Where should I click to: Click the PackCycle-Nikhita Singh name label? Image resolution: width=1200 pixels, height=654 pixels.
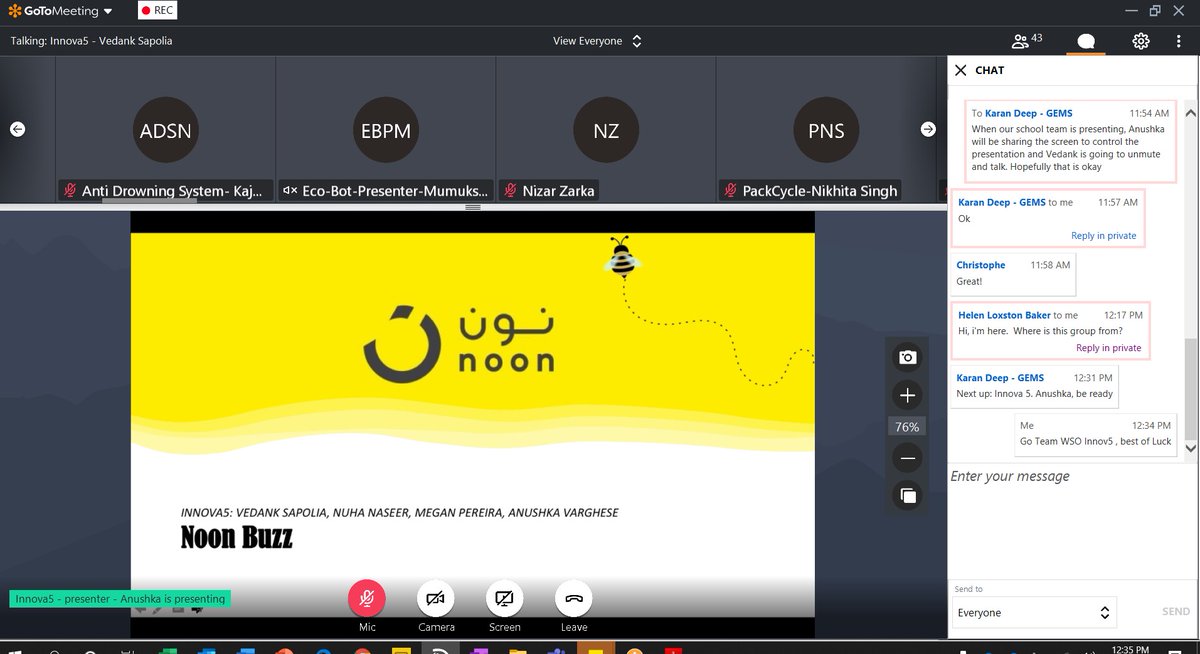tap(820, 190)
